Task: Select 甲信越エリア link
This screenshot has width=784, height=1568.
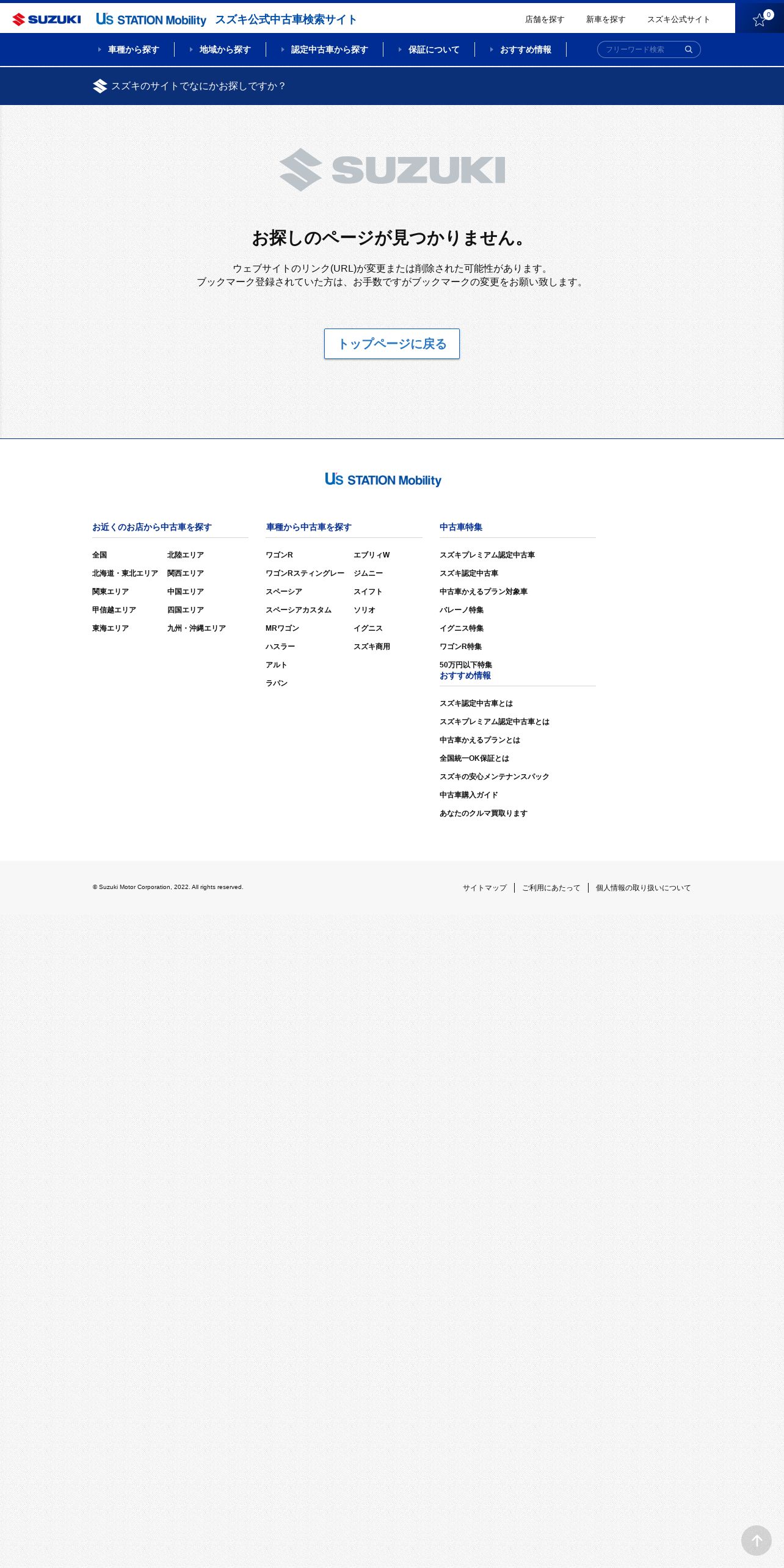Action: (114, 610)
